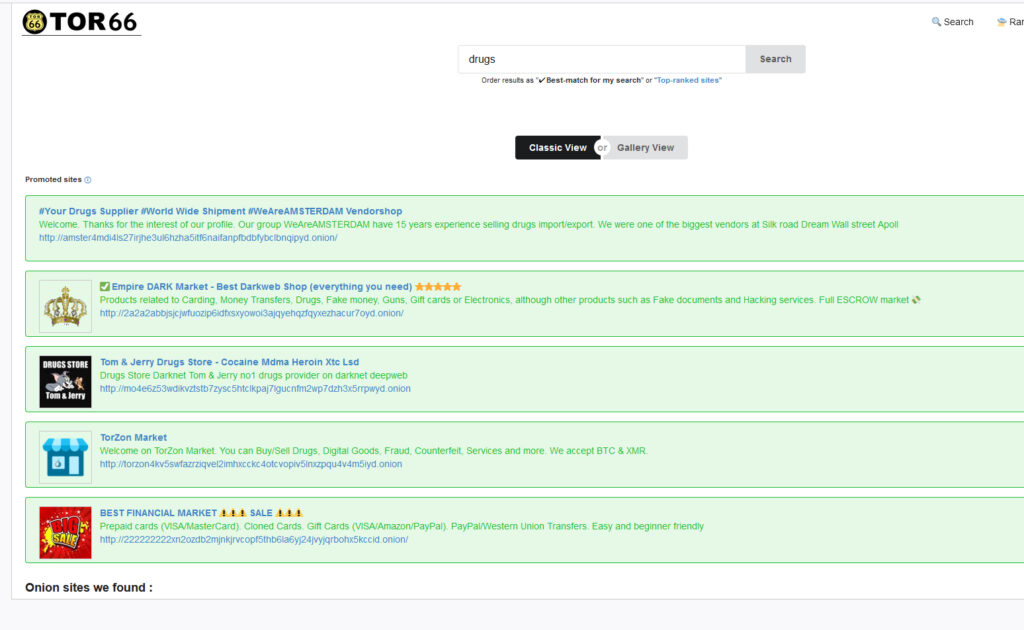Switch to Gallery View
This screenshot has width=1024, height=630.
tap(645, 147)
